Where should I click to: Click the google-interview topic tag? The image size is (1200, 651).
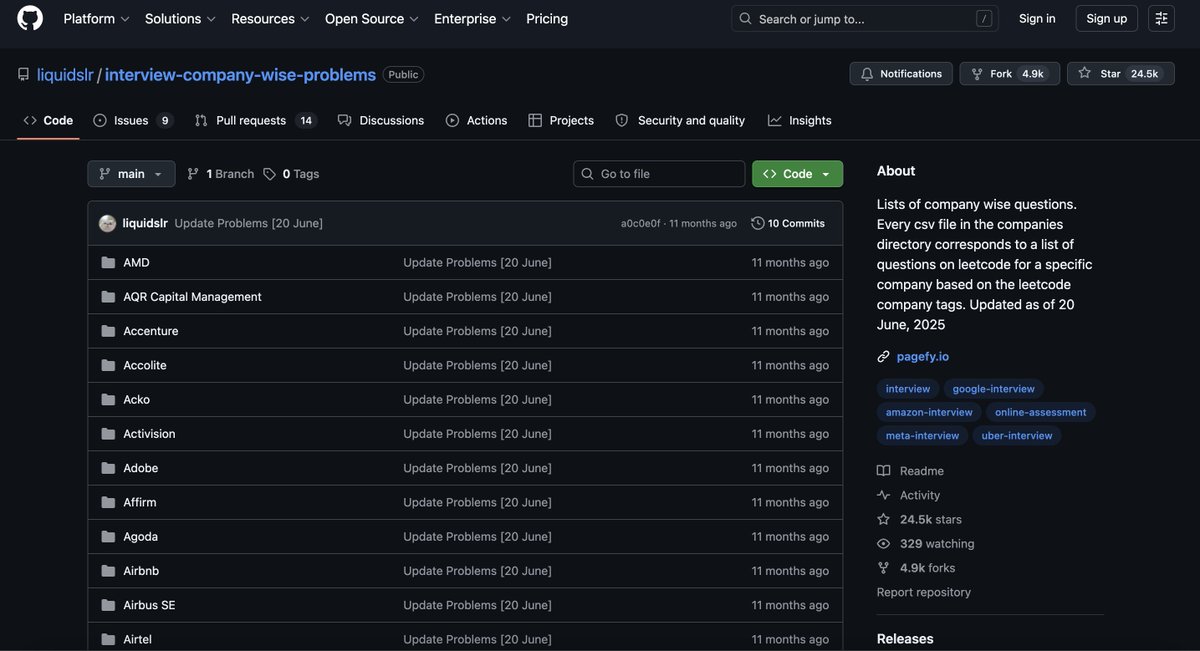tap(993, 389)
